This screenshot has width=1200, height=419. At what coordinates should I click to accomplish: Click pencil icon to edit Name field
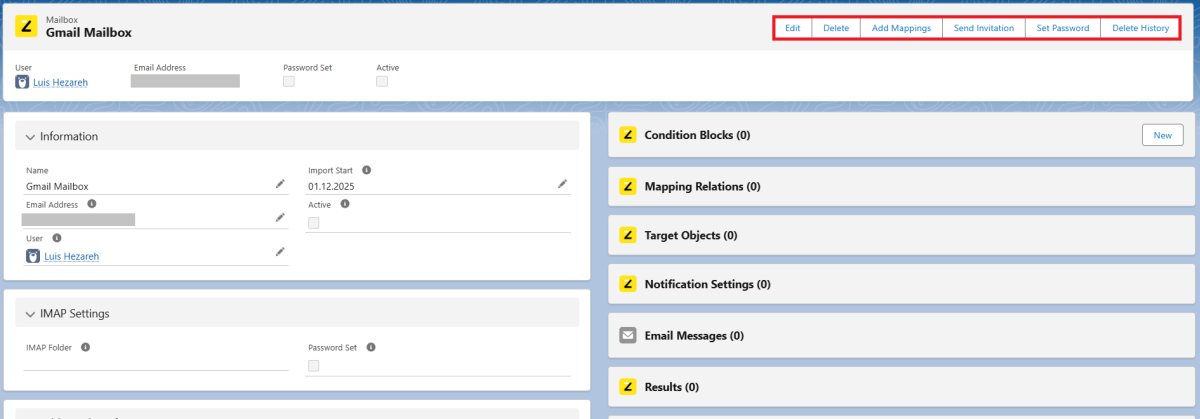tap(280, 185)
